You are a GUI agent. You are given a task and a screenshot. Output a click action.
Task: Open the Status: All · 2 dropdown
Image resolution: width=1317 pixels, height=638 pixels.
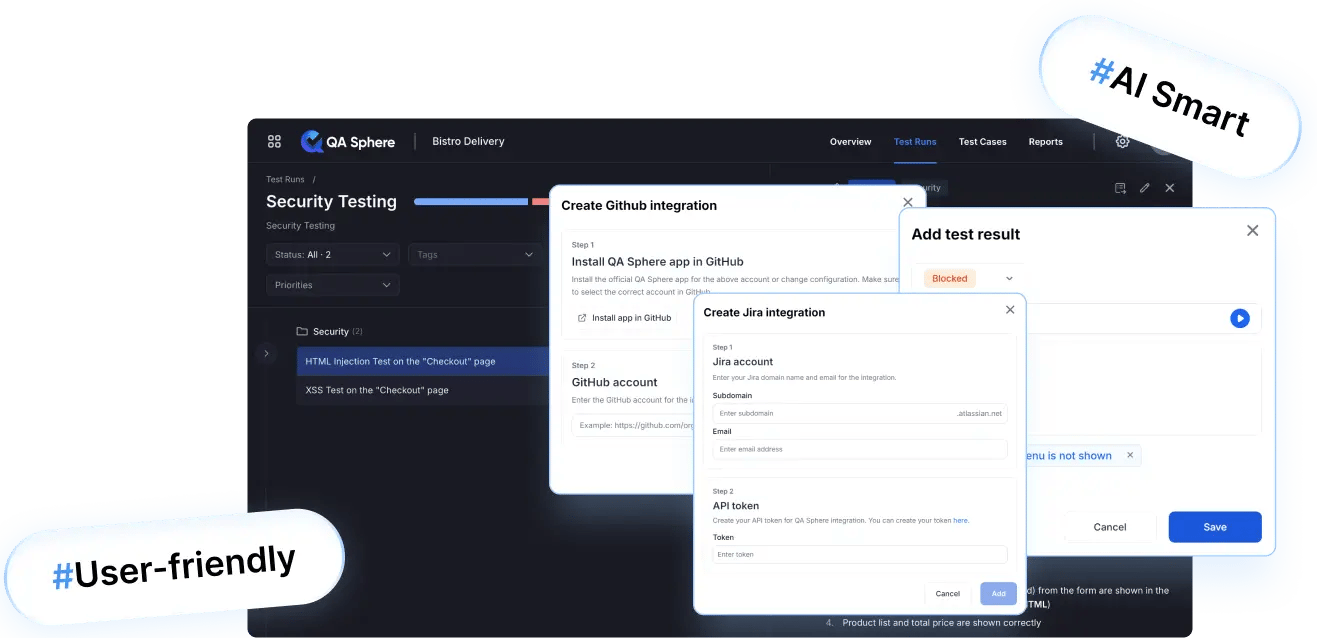pos(333,255)
